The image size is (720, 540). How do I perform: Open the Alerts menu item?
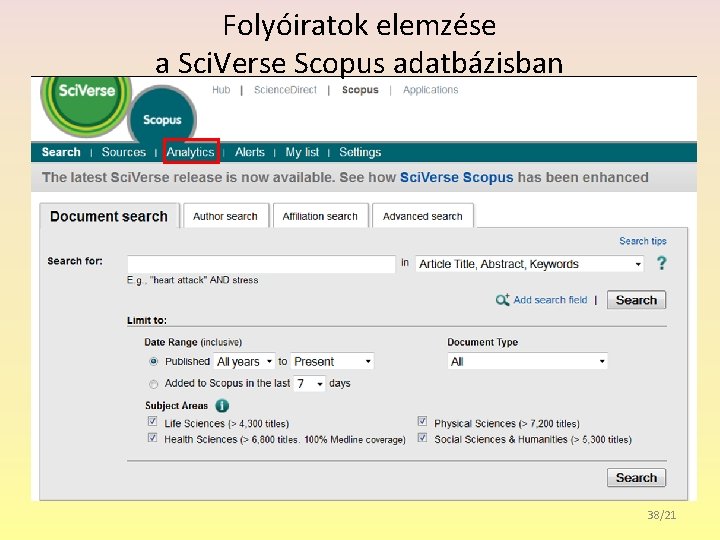(x=250, y=152)
